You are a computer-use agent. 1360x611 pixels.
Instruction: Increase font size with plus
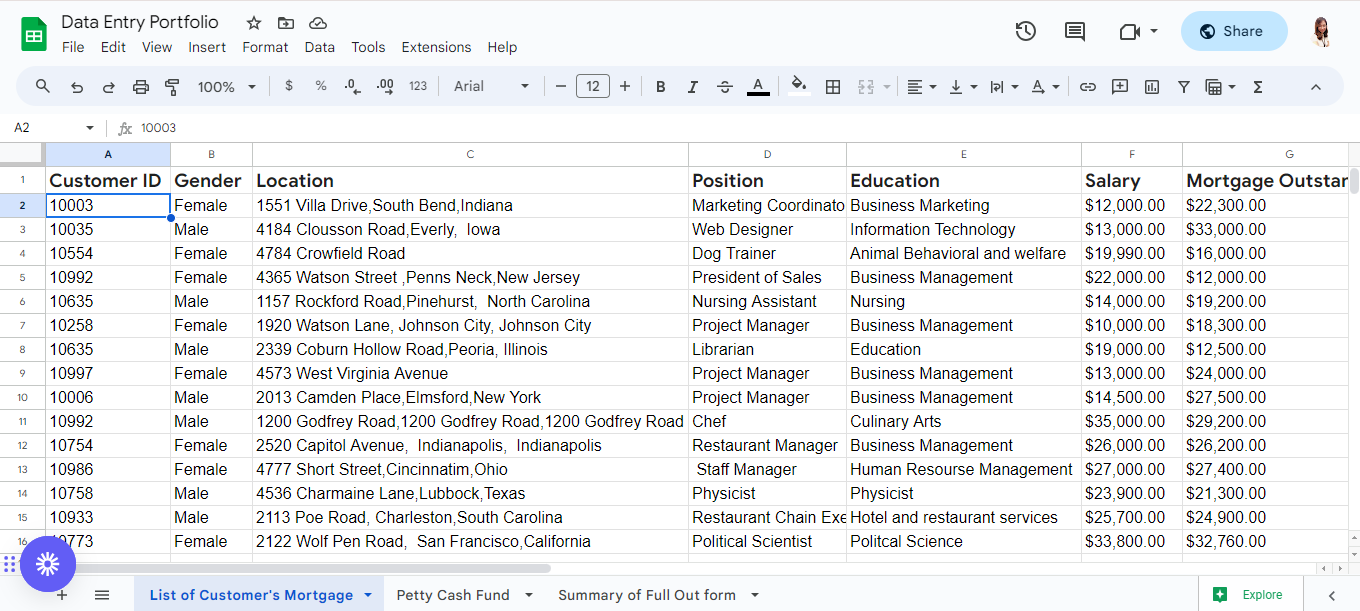tap(625, 87)
